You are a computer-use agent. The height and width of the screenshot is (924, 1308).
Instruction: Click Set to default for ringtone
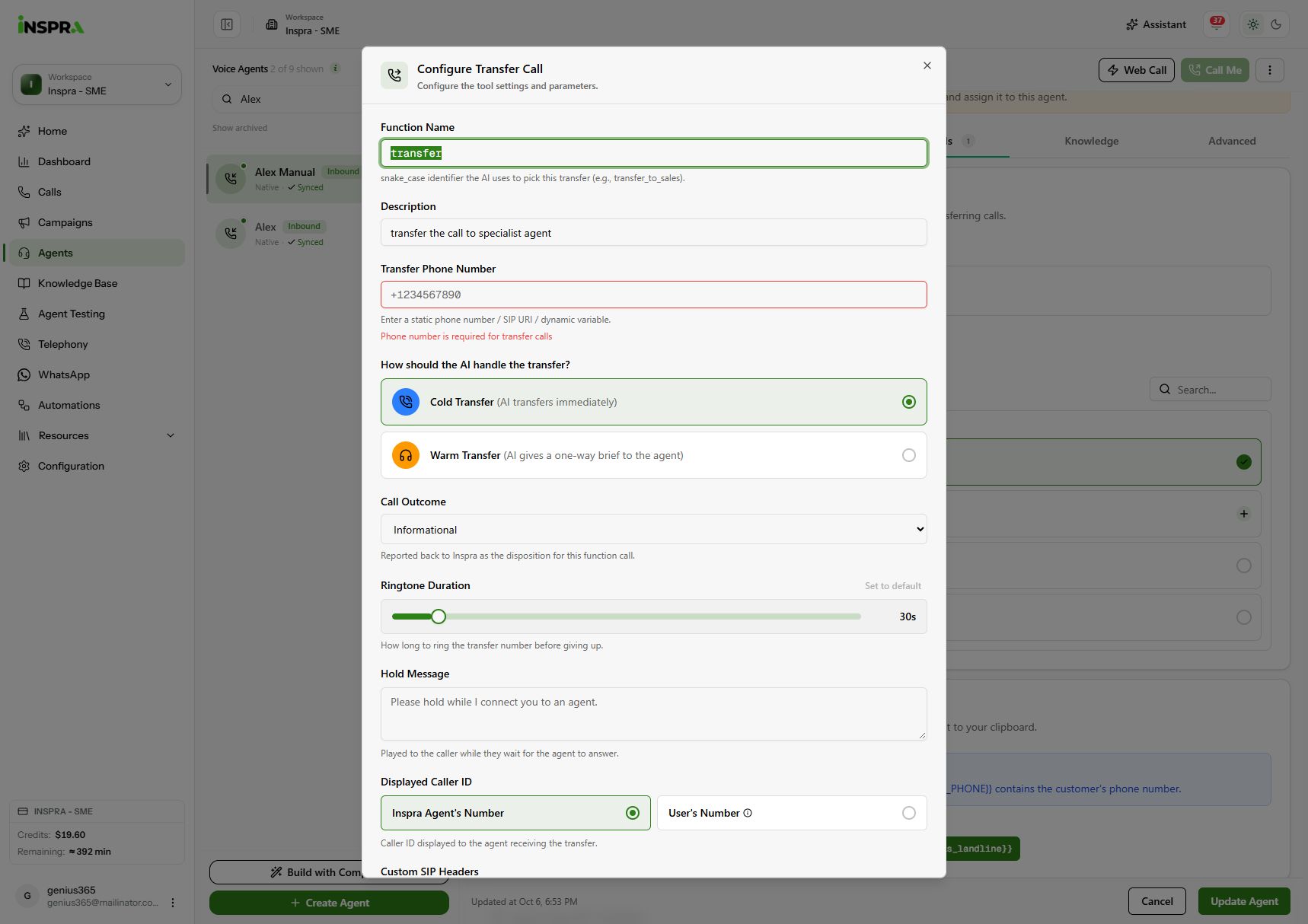[x=892, y=586]
